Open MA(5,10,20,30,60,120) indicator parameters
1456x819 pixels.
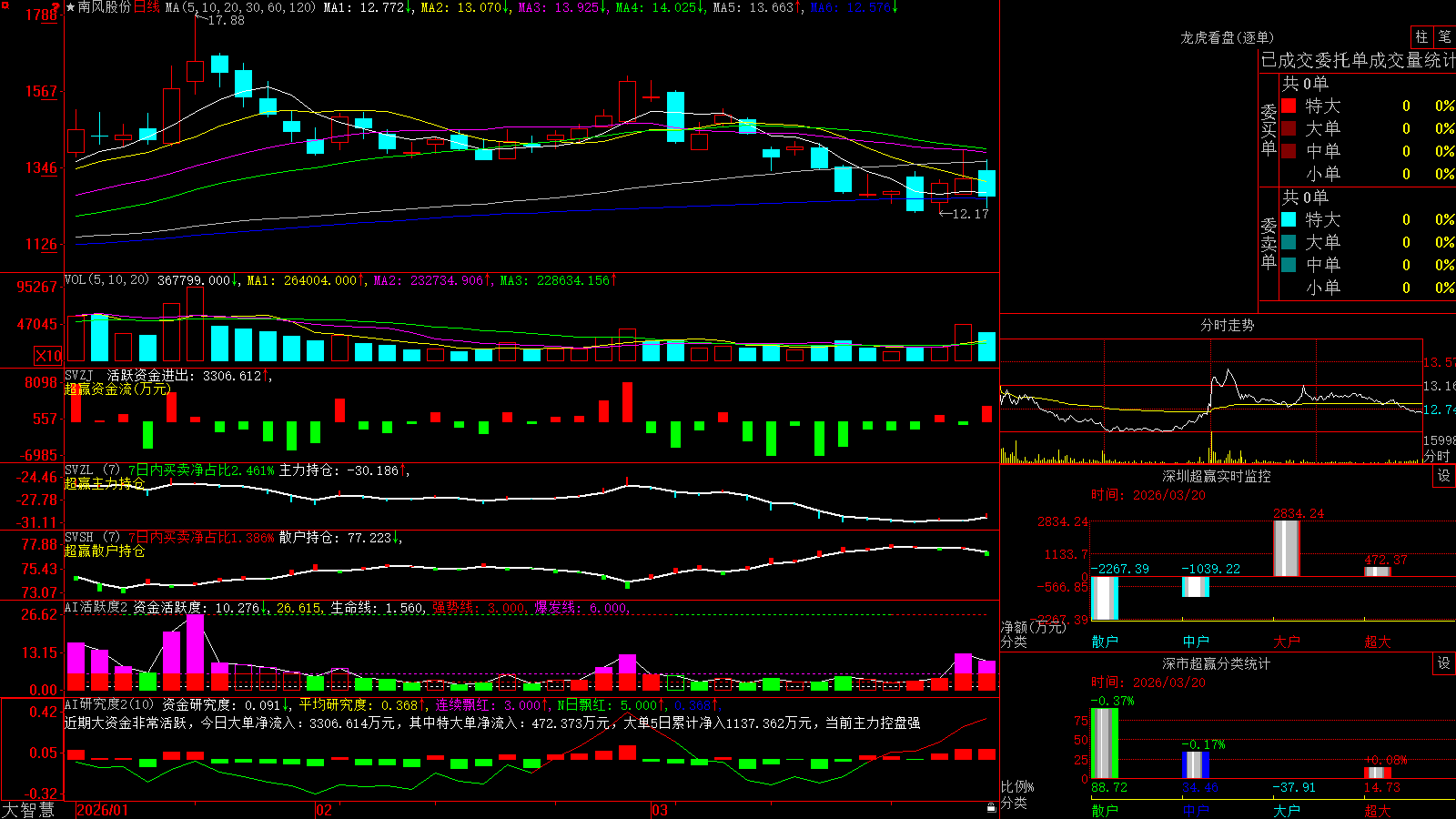tap(240, 7)
